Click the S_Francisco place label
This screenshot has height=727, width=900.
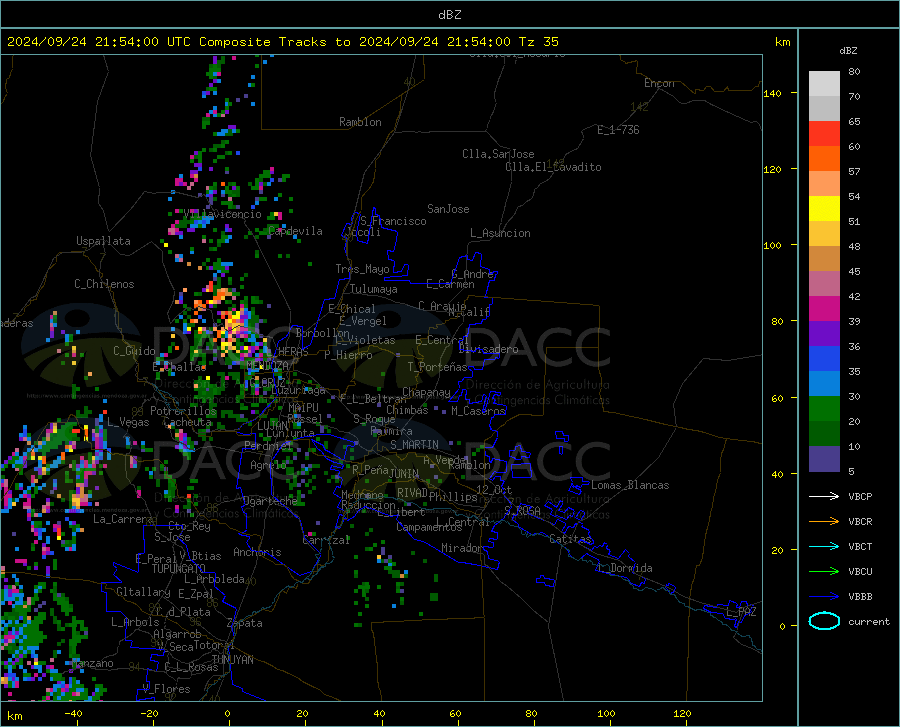click(393, 221)
